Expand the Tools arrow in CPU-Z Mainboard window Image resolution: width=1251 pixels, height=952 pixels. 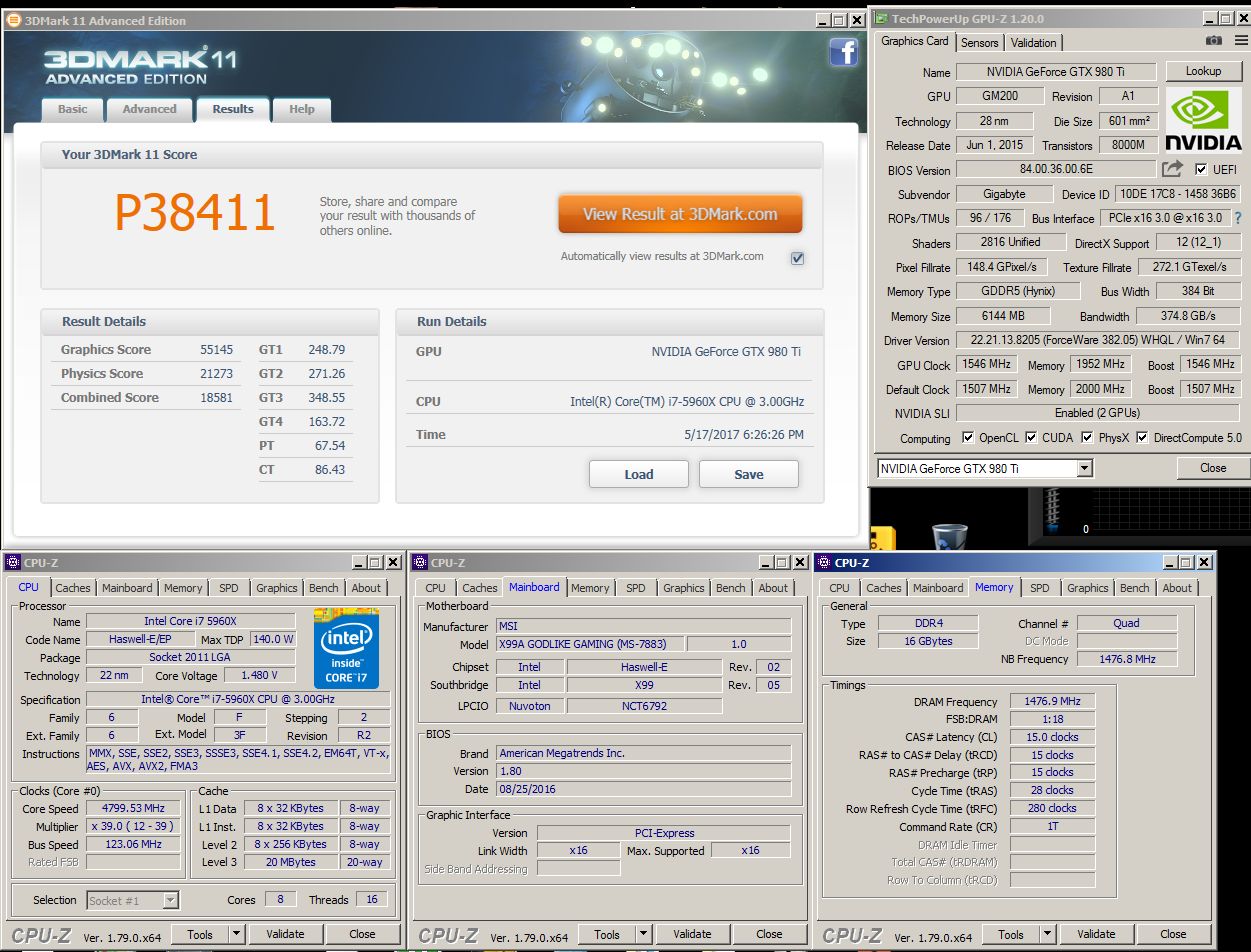[x=643, y=934]
